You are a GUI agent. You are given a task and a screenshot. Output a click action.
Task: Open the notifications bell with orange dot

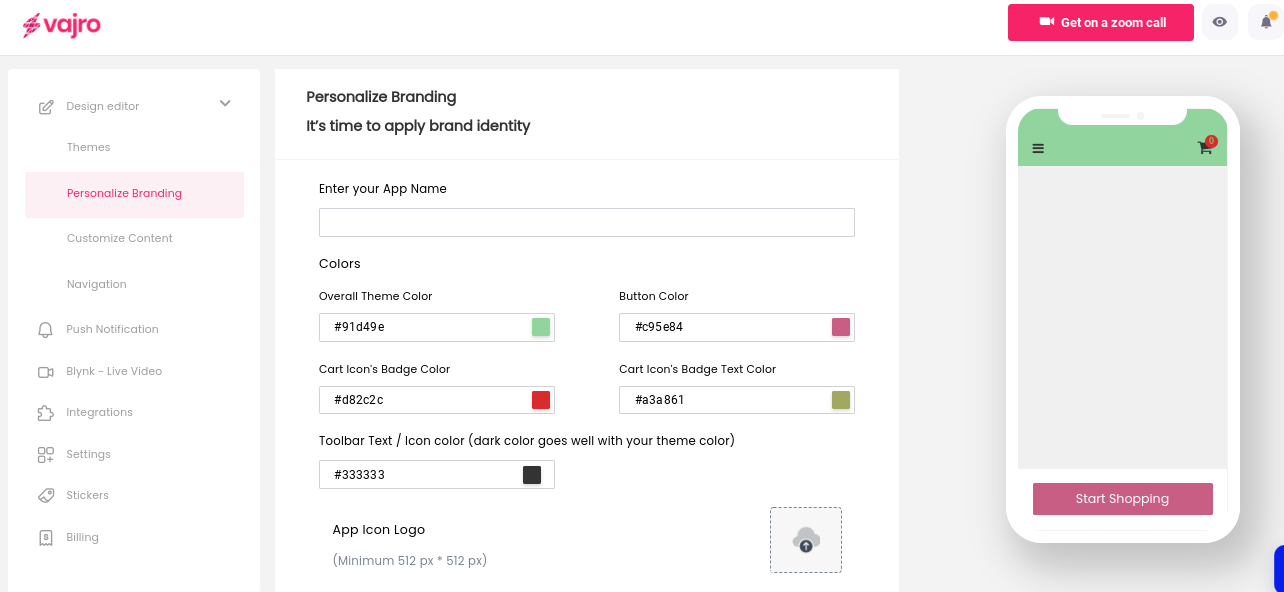pos(1266,22)
